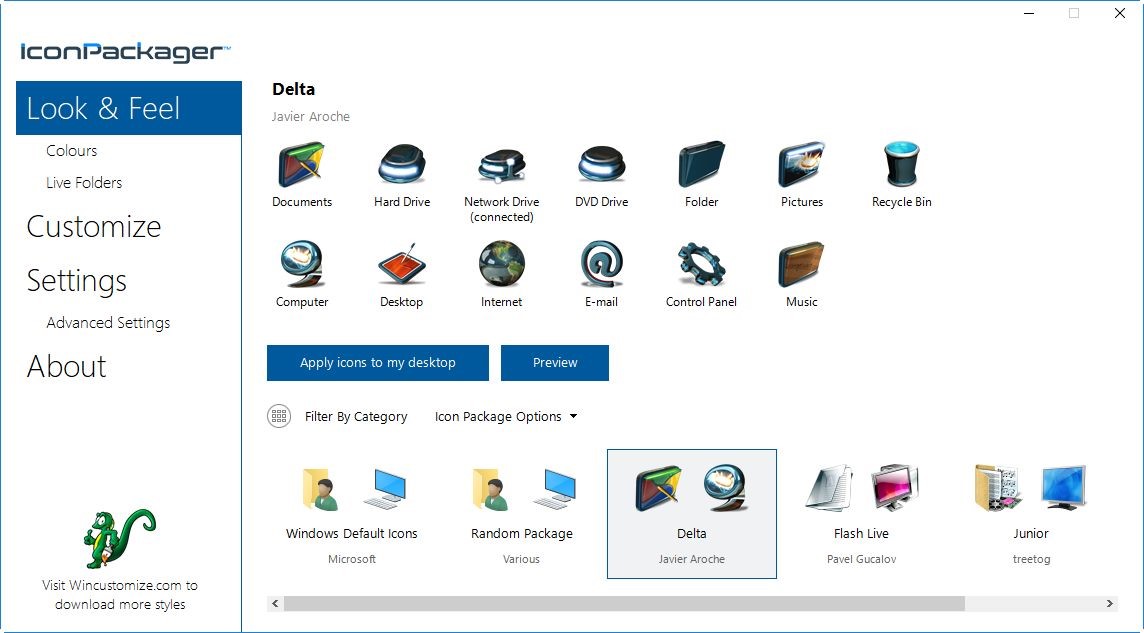Click the Preview button
Screen dimensions: 1144x633
pos(555,362)
